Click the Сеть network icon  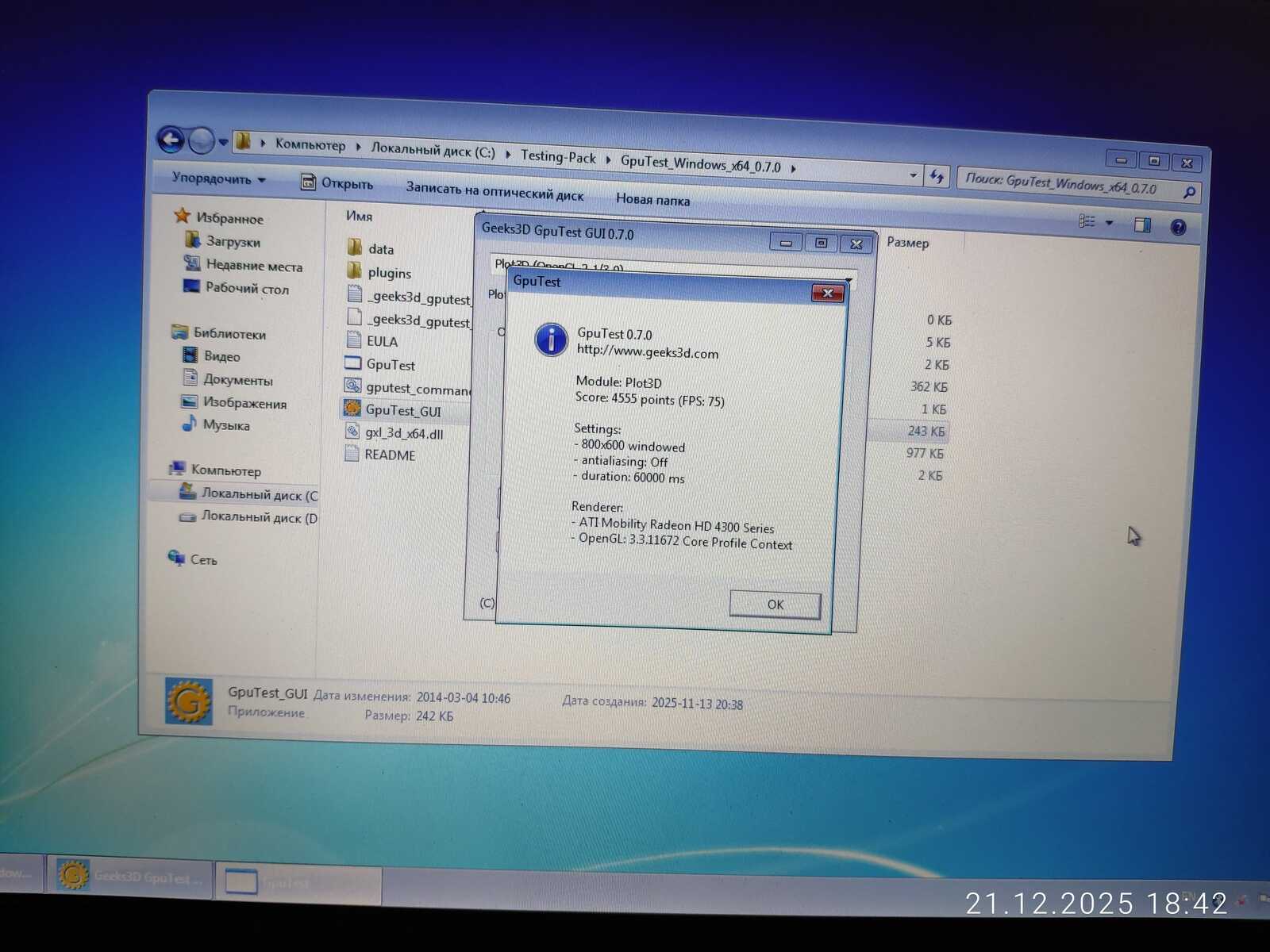point(176,558)
